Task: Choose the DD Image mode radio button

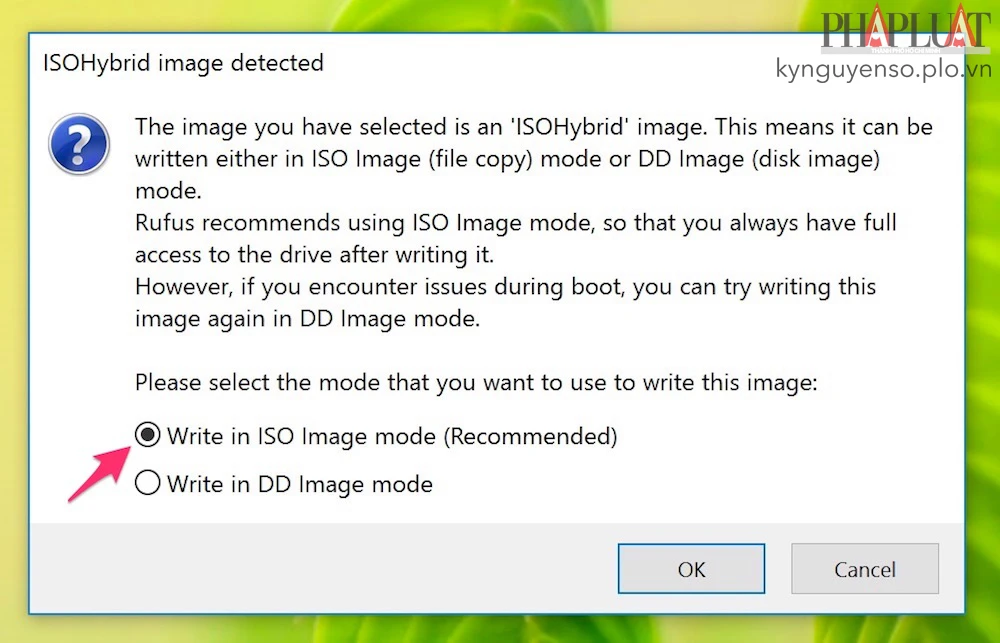Action: (147, 484)
